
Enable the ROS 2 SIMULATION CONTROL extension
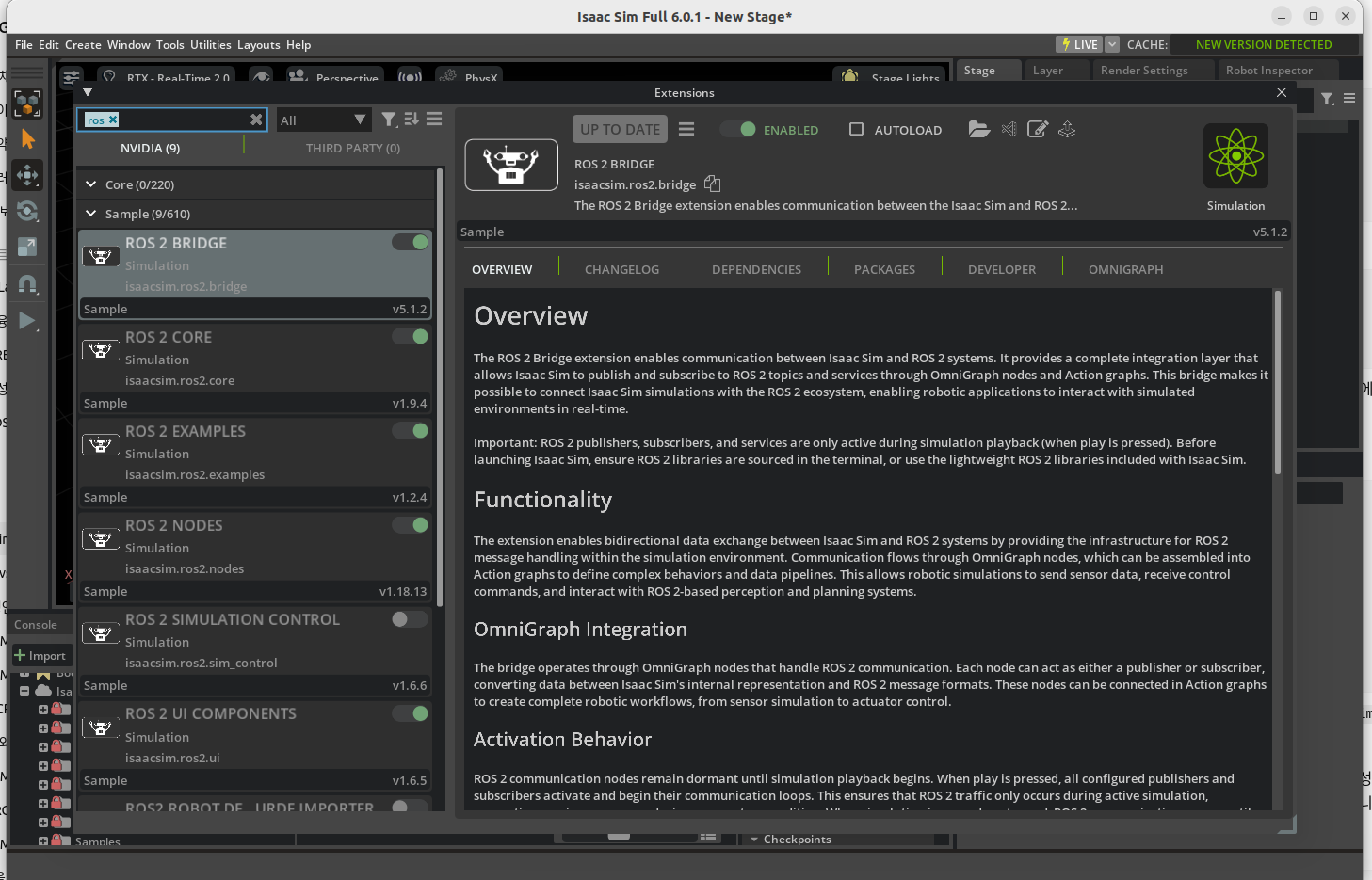click(x=411, y=618)
